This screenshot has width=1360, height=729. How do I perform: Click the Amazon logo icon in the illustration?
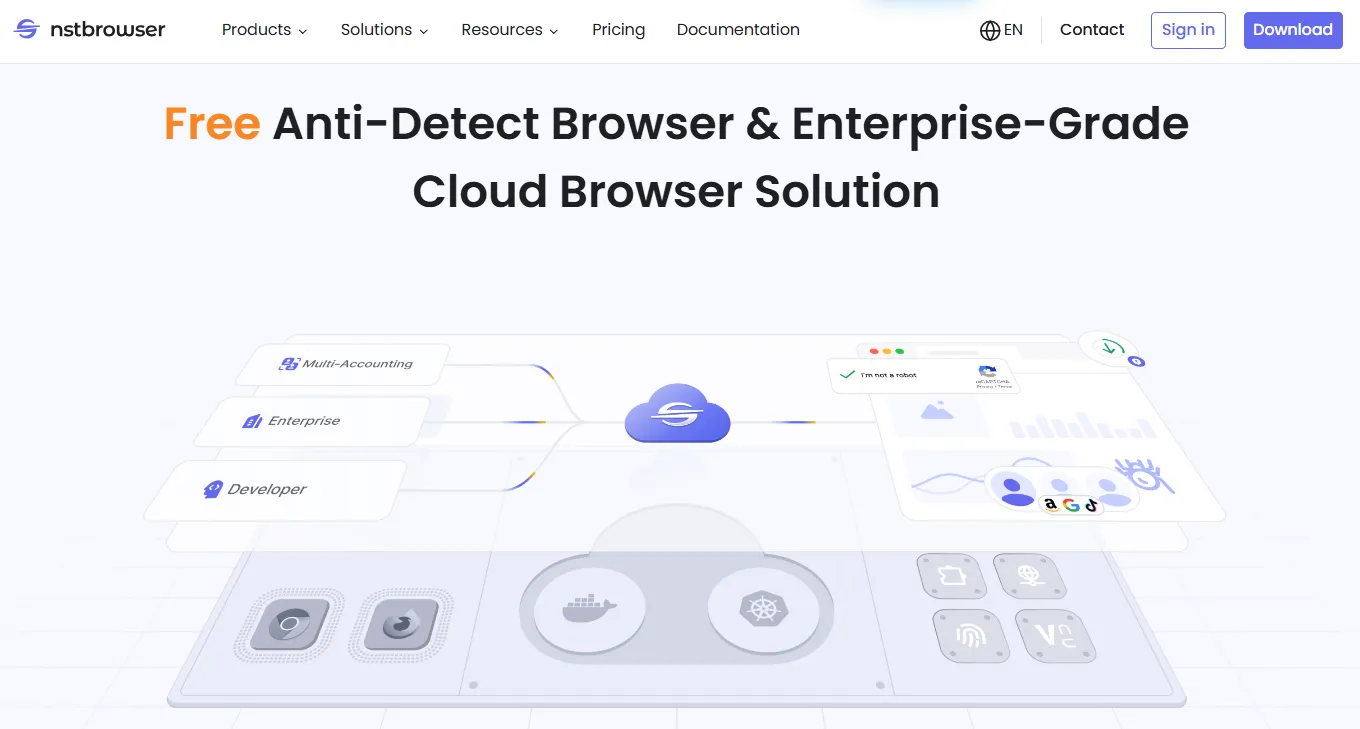(x=1051, y=505)
